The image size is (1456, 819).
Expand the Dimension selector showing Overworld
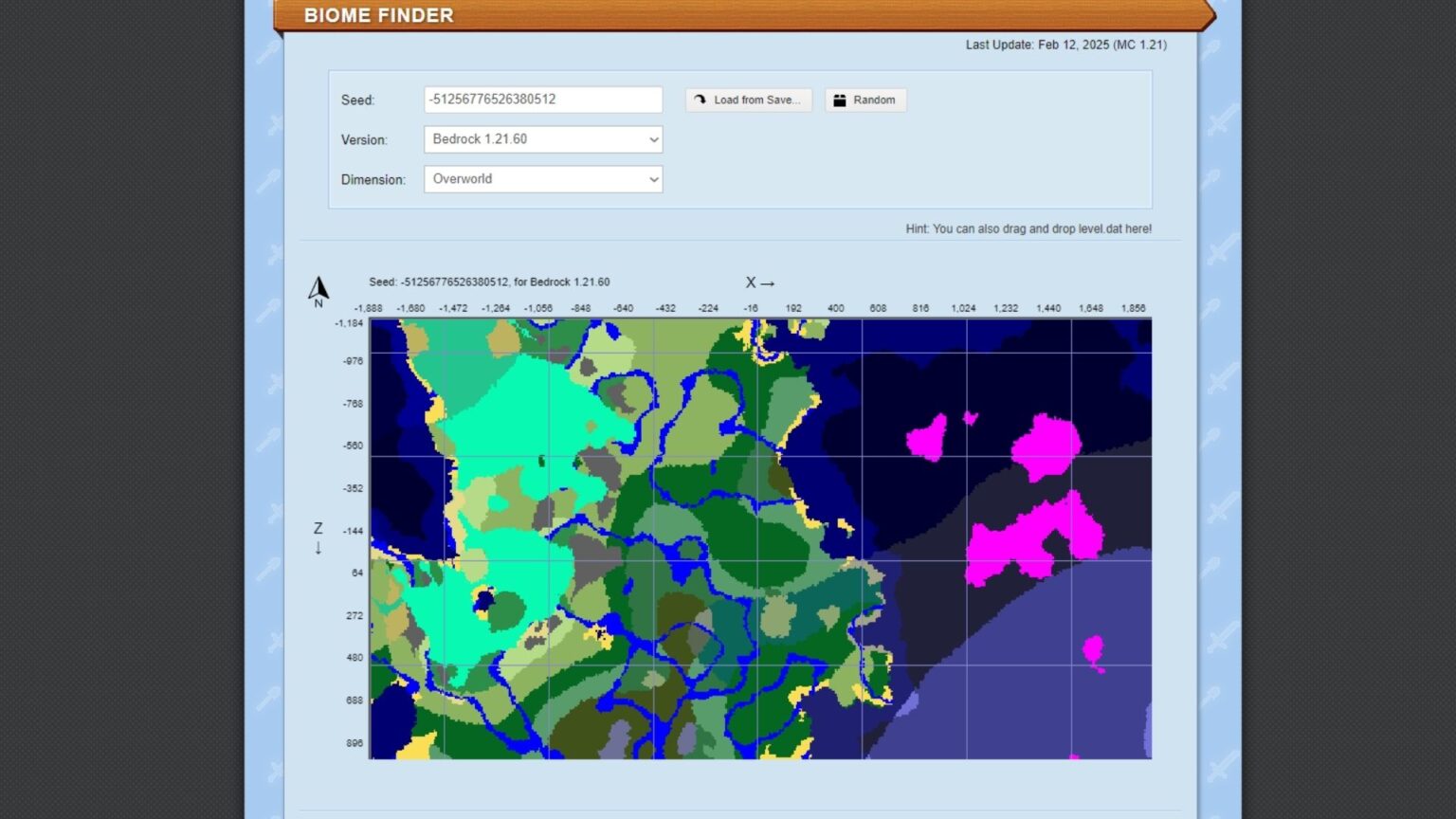click(542, 179)
